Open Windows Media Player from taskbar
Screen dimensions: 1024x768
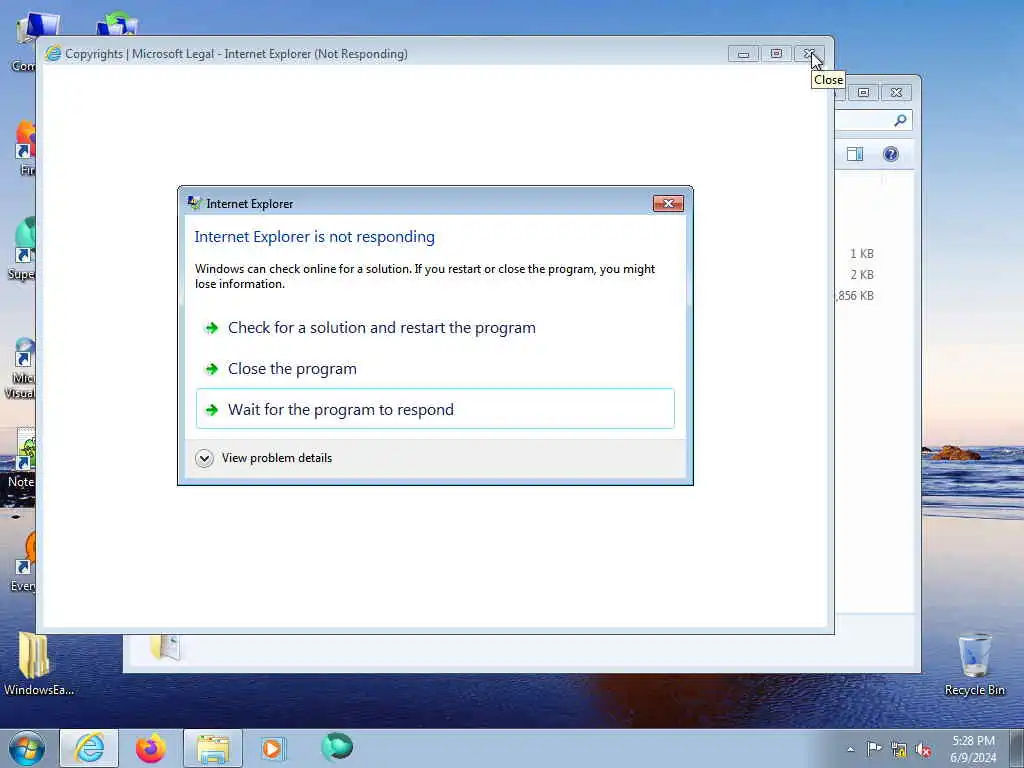[272, 748]
